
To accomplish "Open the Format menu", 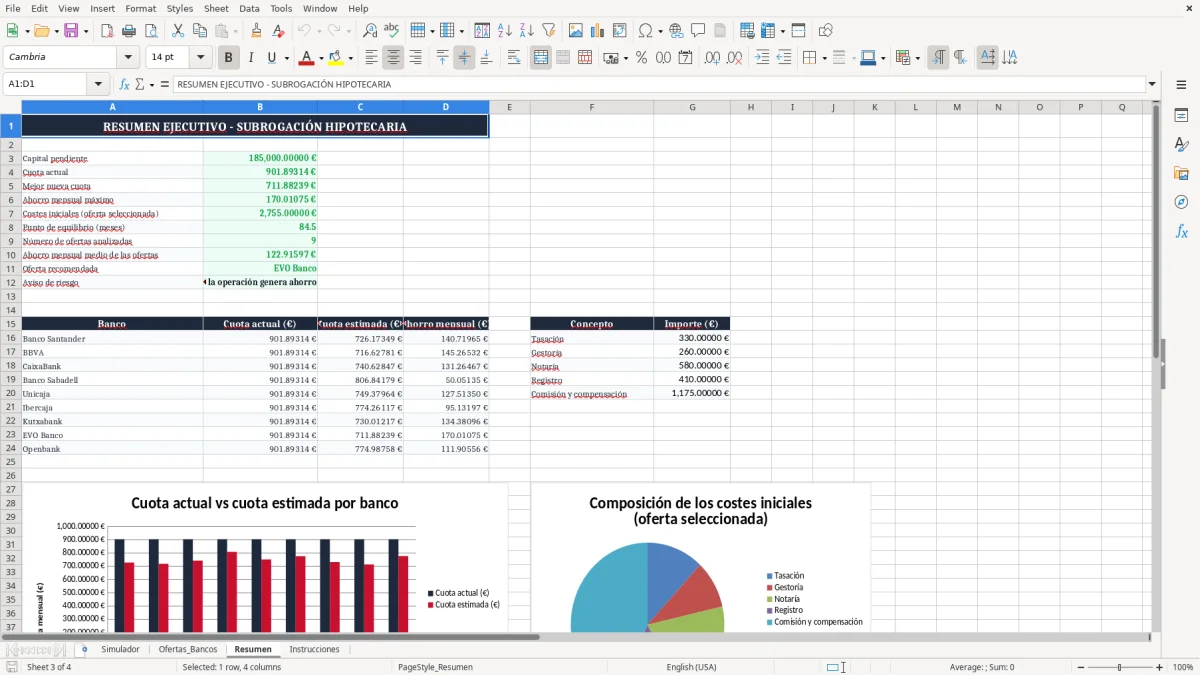I will [140, 8].
